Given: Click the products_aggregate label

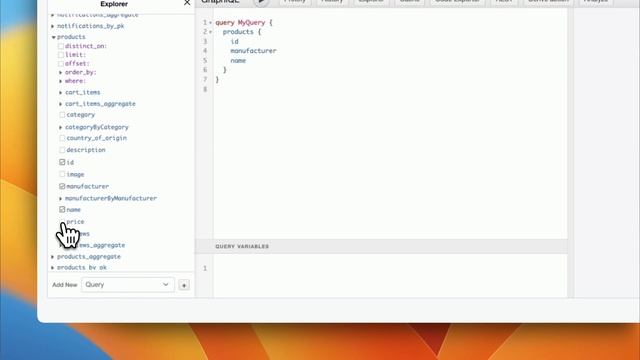Looking at the screenshot, I should 89,257.
